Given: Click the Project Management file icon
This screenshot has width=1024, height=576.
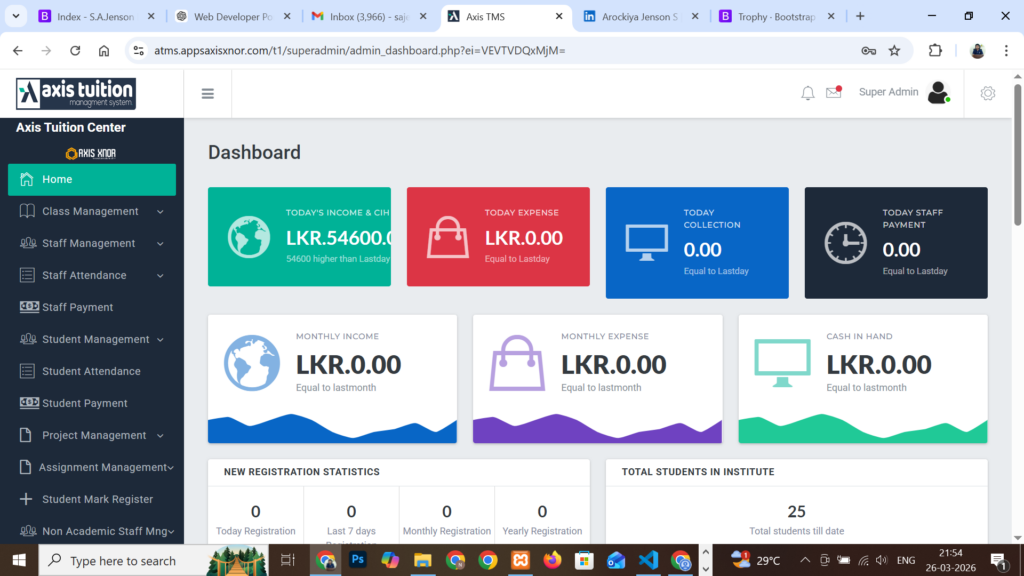Looking at the screenshot, I should [x=25, y=435].
